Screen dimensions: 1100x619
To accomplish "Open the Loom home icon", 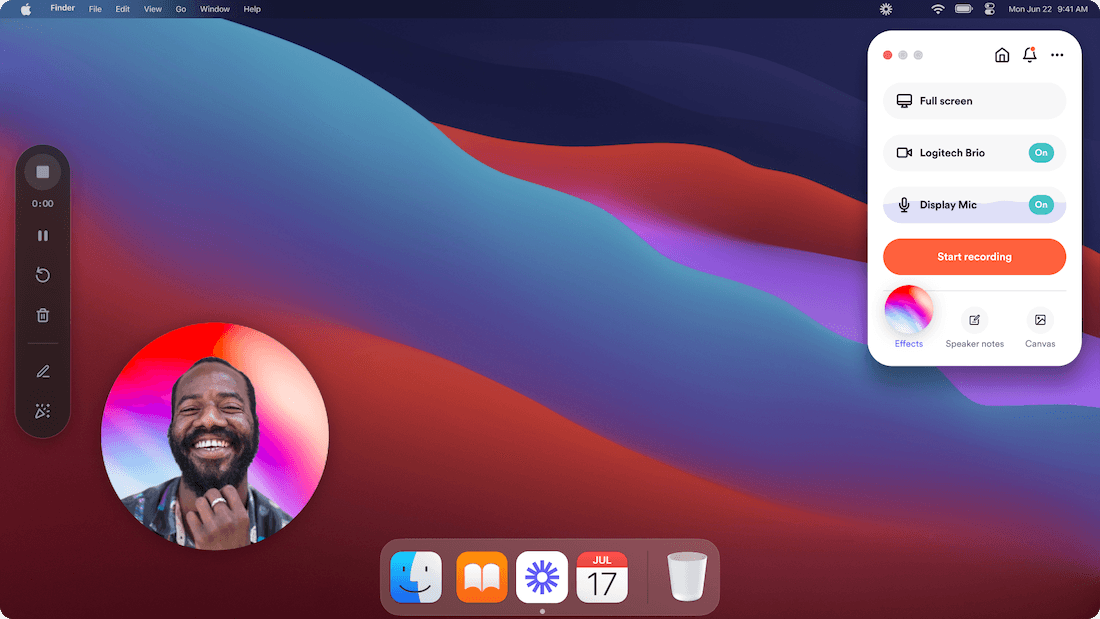I will click(1002, 55).
